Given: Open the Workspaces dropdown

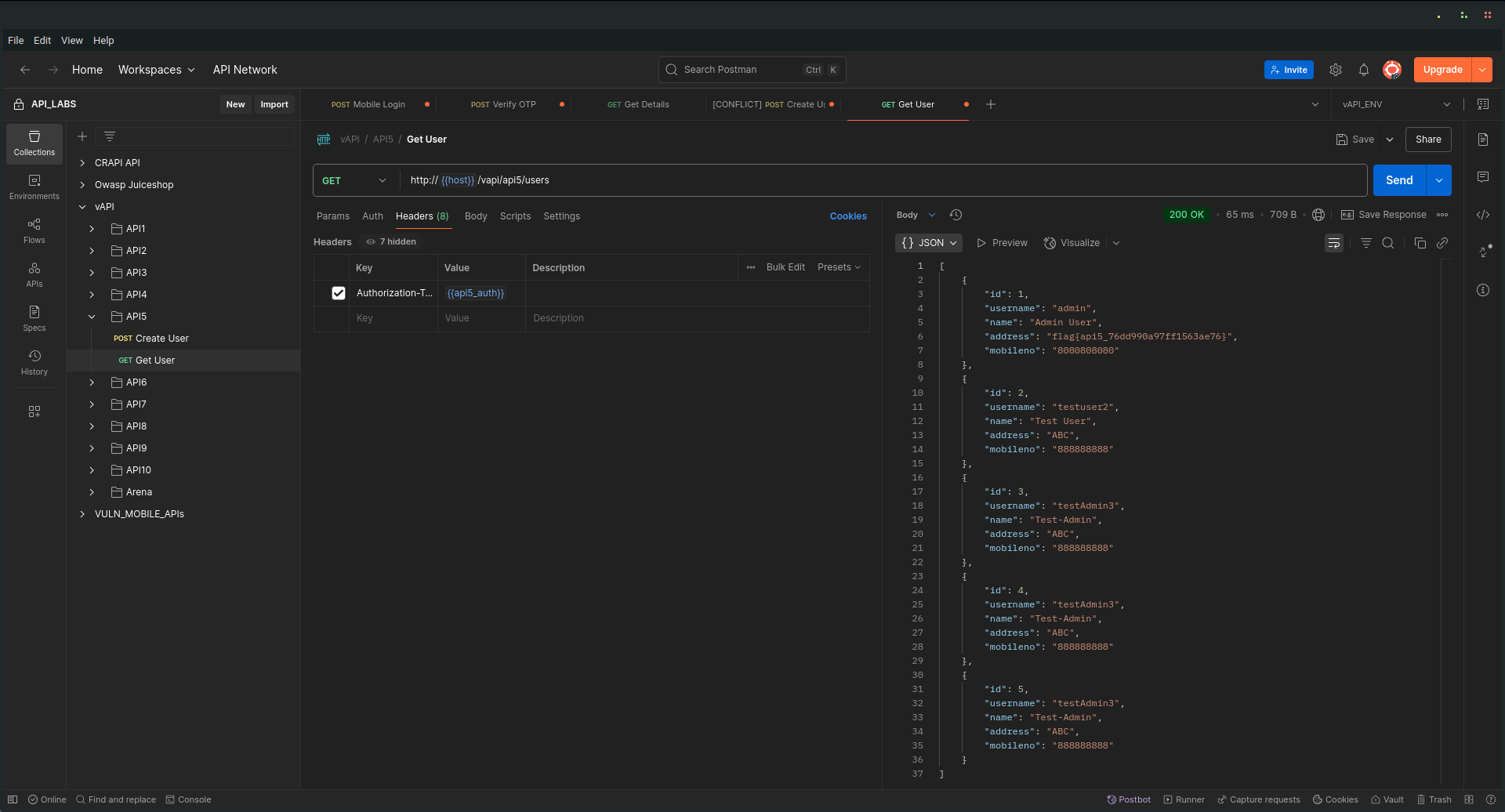Looking at the screenshot, I should (156, 70).
